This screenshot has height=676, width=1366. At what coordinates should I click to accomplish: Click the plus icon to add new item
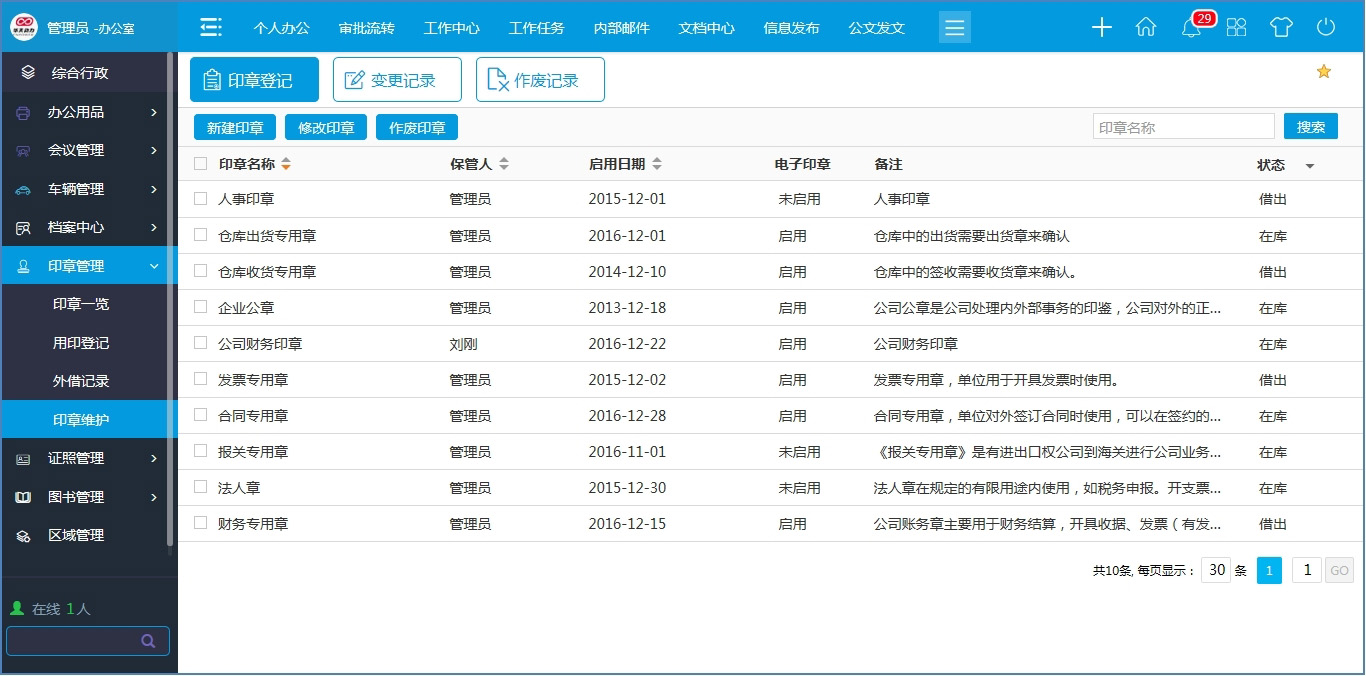[1101, 28]
